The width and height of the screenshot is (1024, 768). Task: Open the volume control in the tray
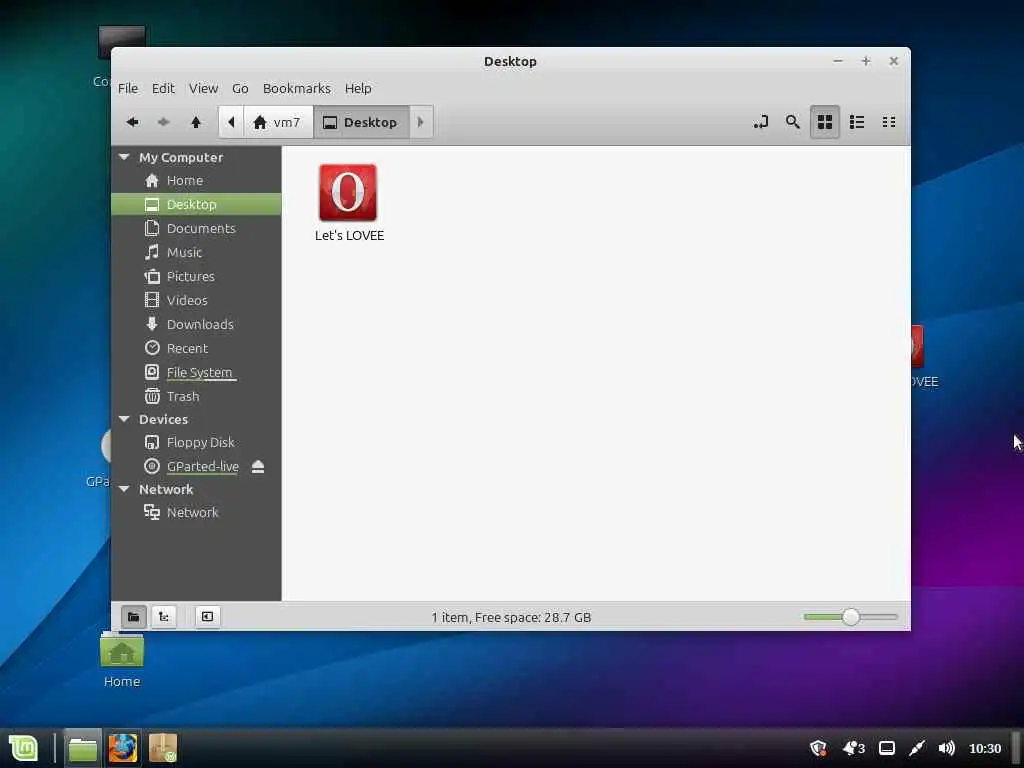pyautogui.click(x=946, y=748)
